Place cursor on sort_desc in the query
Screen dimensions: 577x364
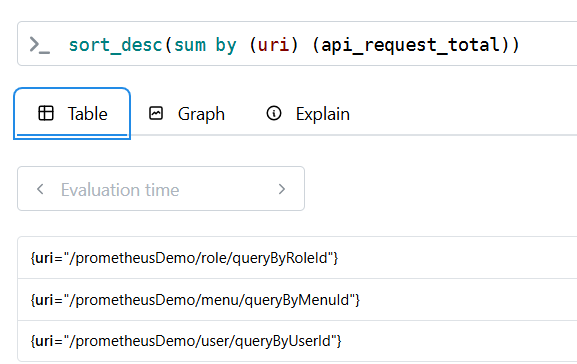pos(116,45)
